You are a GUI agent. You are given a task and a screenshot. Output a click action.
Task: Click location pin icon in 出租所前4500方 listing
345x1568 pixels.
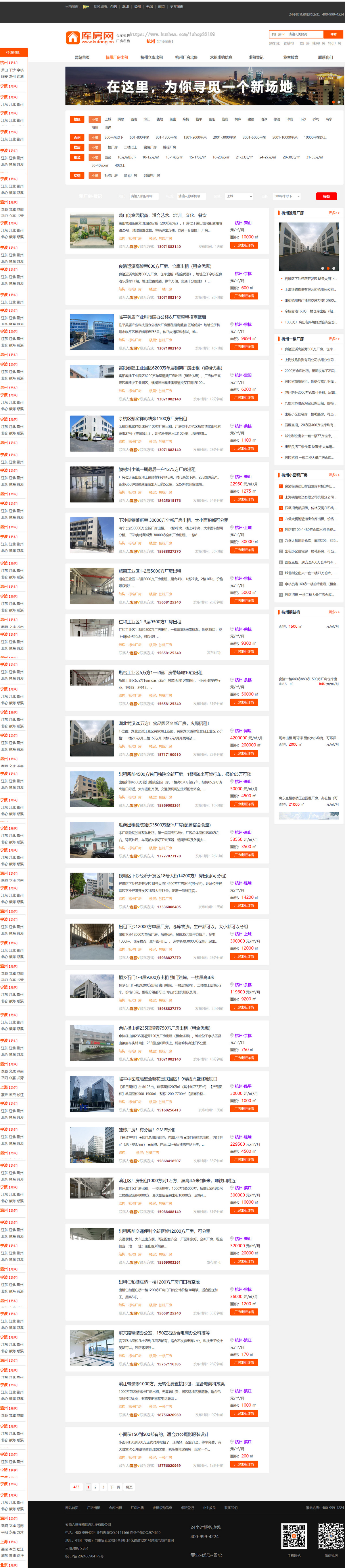232,781
